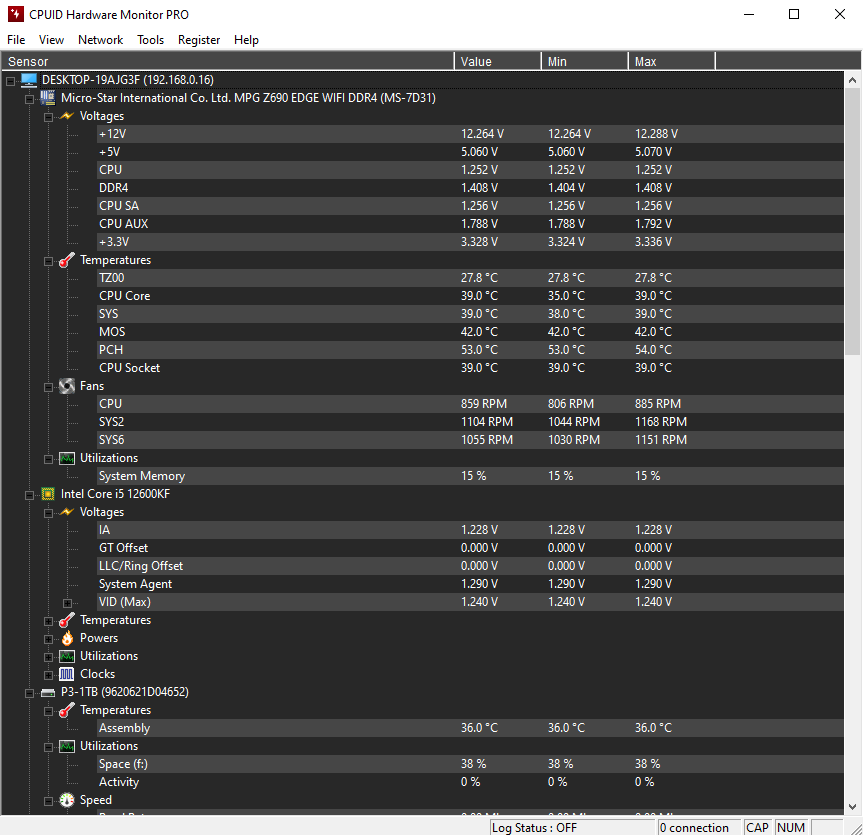
Task: Click the Max column header
Action: [671, 61]
